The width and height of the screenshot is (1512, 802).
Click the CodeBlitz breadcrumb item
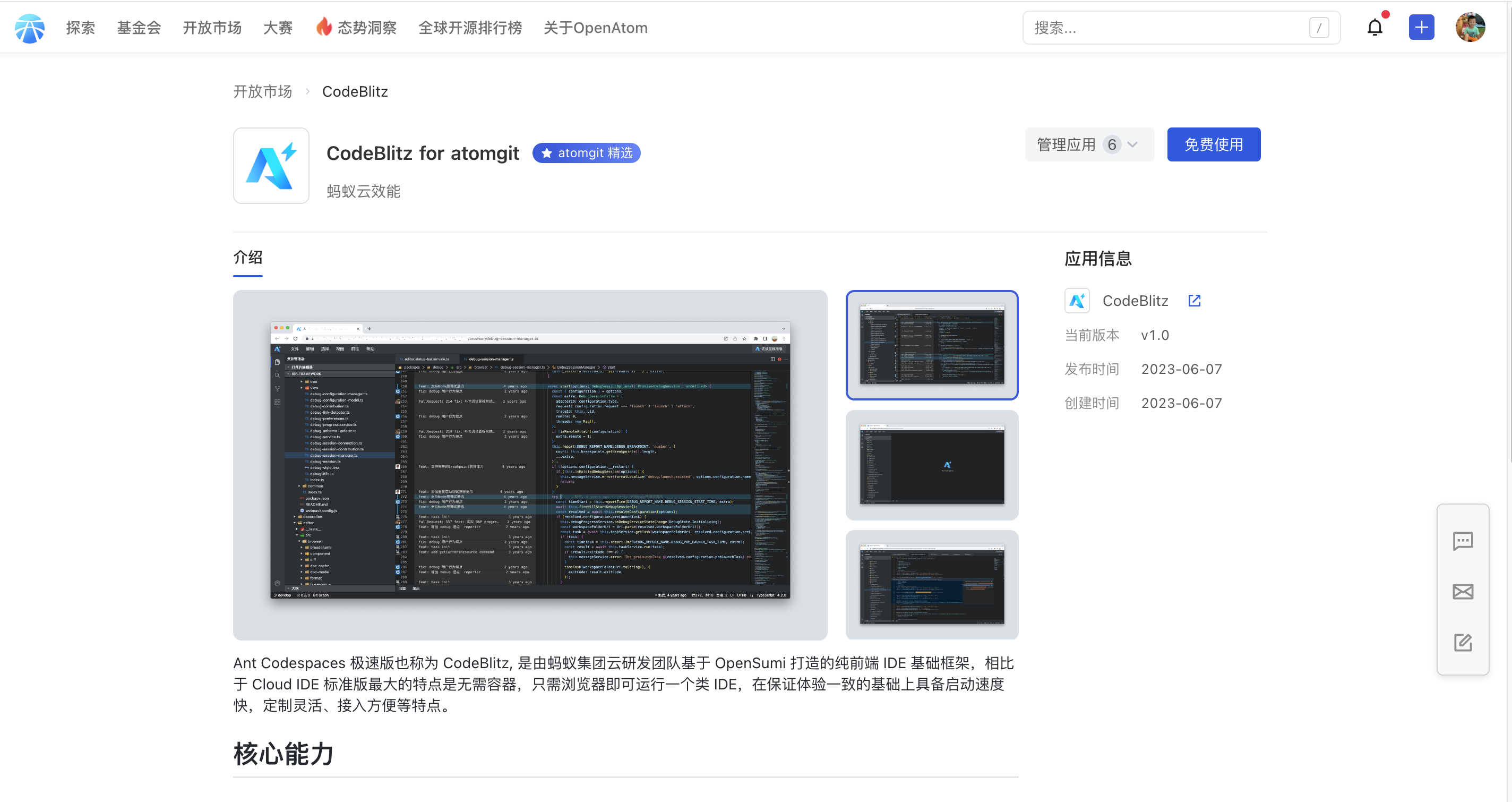tap(355, 91)
